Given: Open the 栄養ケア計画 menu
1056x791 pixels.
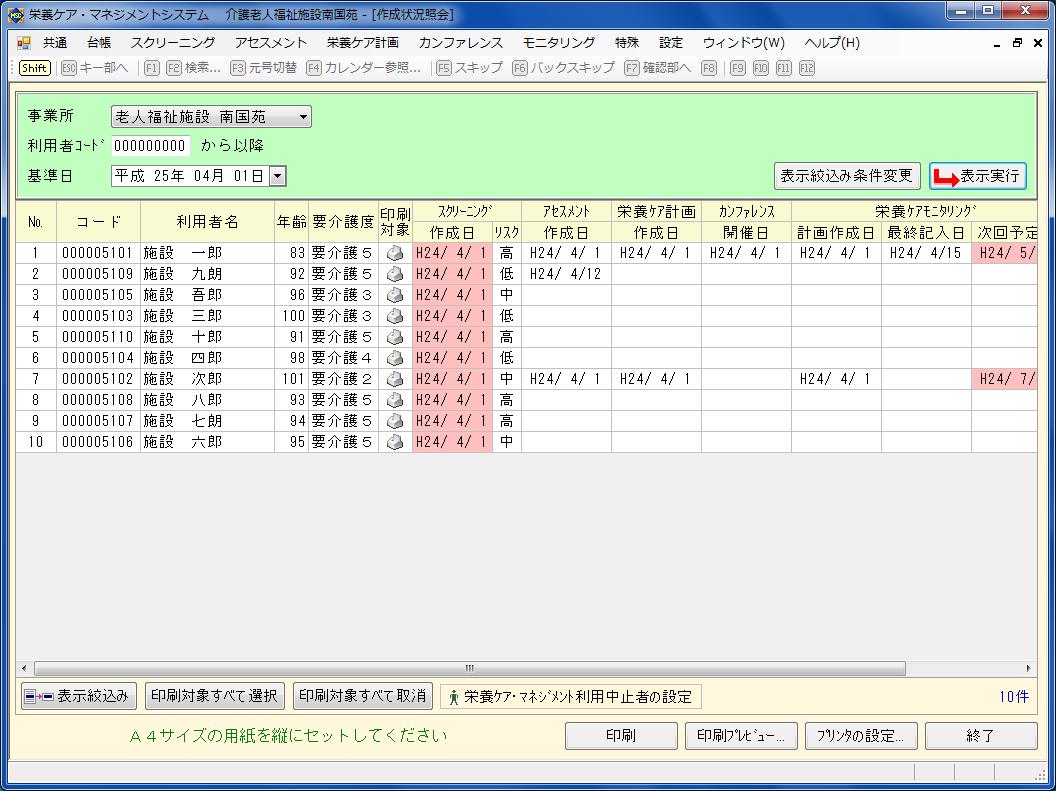Looking at the screenshot, I should [x=362, y=43].
